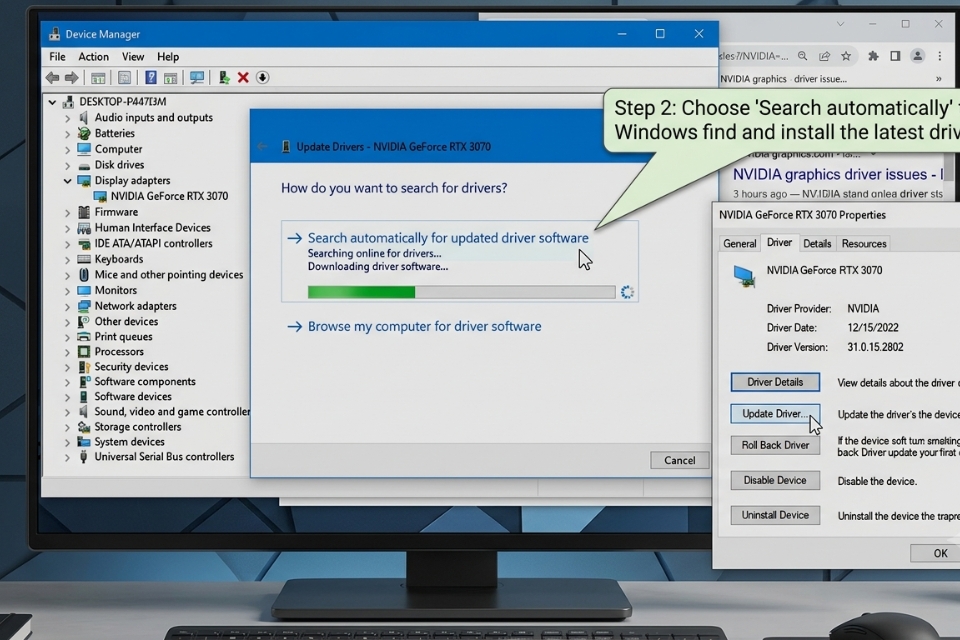Click the Mice and other pointing devices icon
The image size is (960, 640).
[84, 275]
